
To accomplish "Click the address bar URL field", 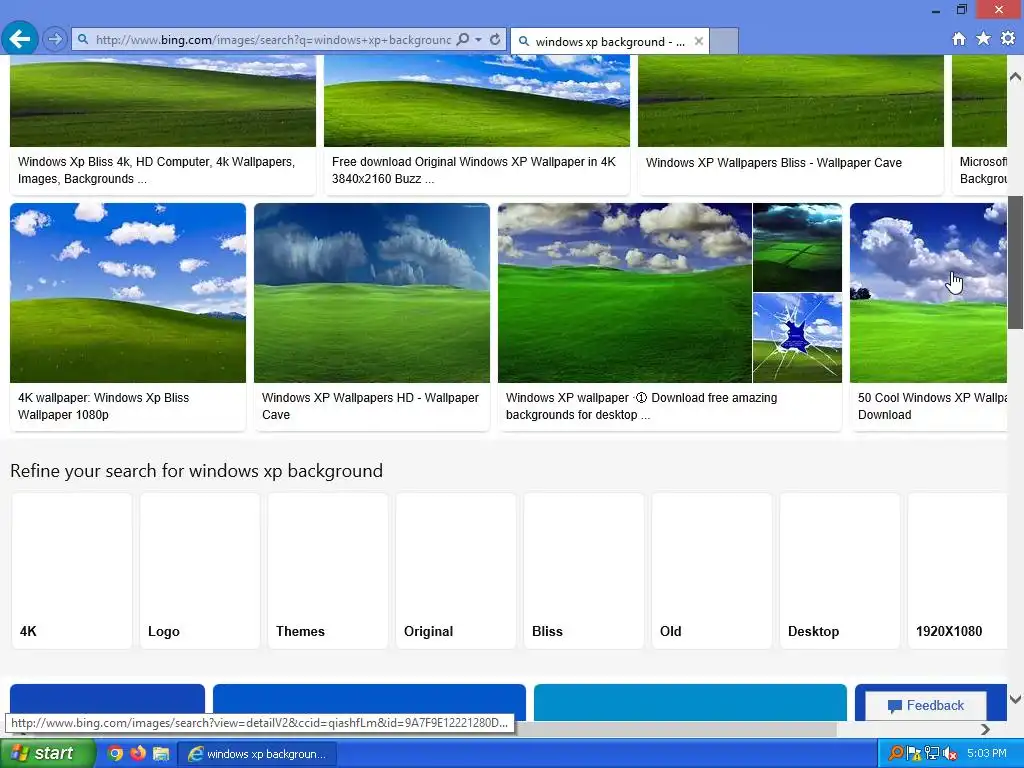I will (273, 40).
